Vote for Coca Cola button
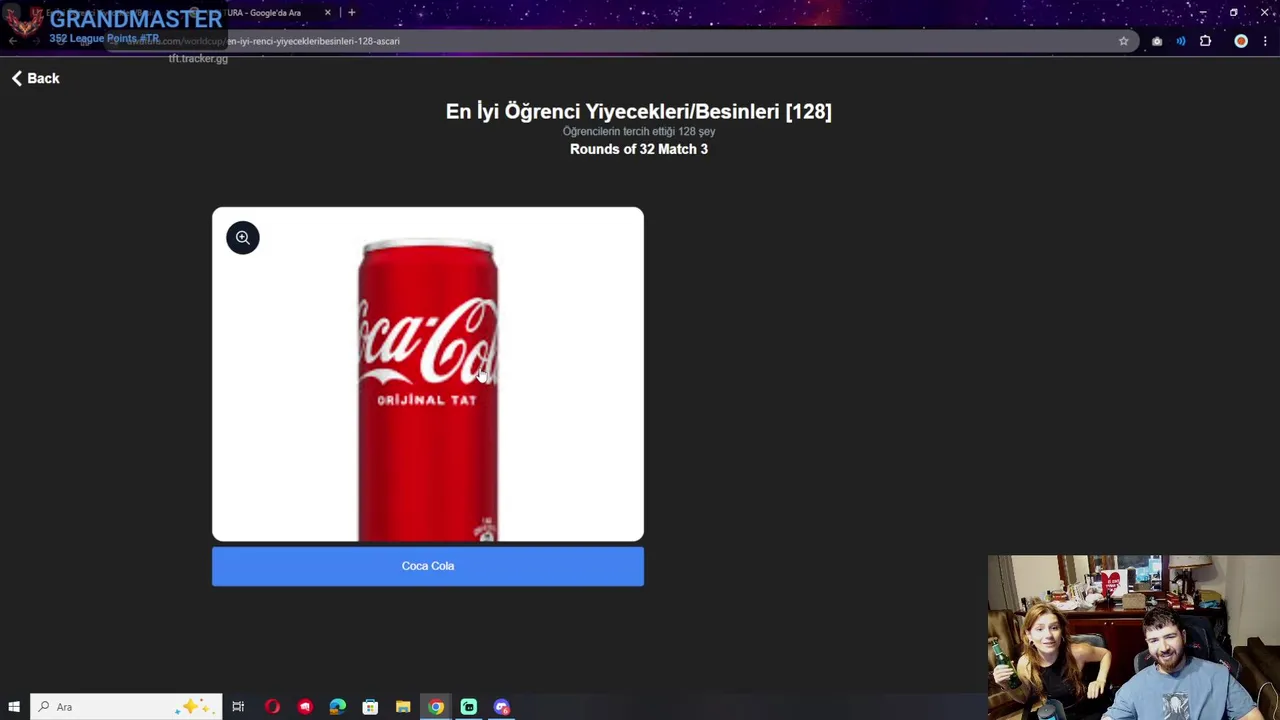This screenshot has width=1280, height=720. (x=428, y=566)
